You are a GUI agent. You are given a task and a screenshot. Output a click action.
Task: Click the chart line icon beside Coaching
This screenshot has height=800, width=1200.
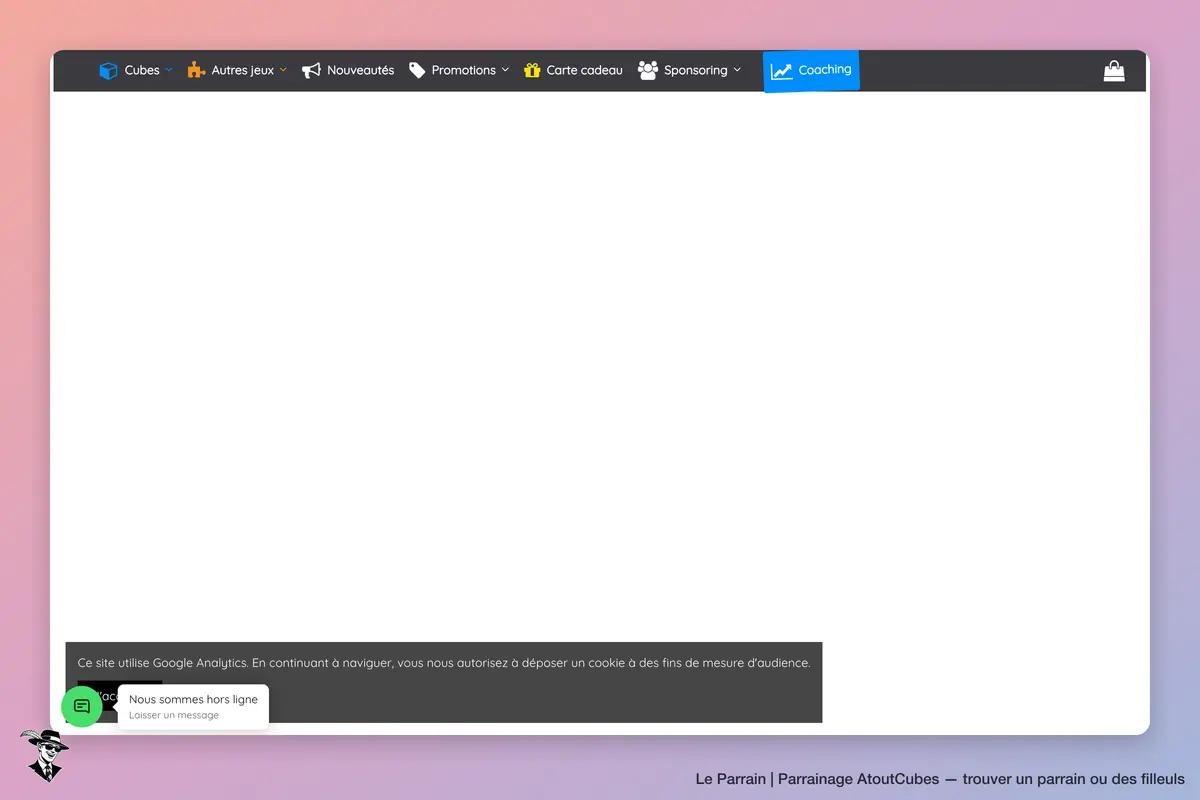(x=781, y=71)
